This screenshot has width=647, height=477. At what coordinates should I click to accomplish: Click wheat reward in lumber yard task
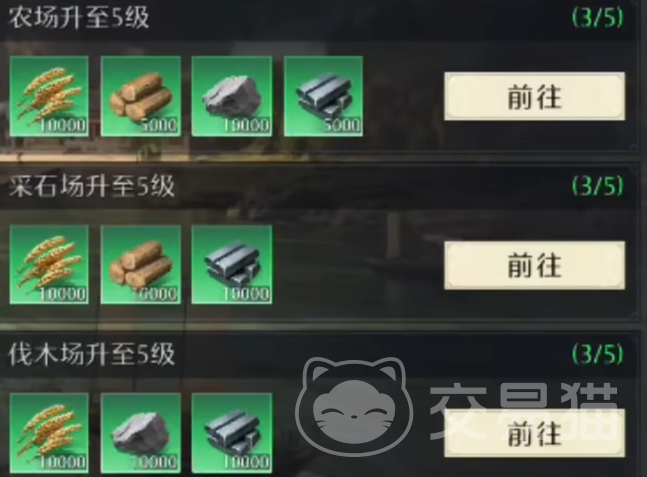tap(49, 433)
